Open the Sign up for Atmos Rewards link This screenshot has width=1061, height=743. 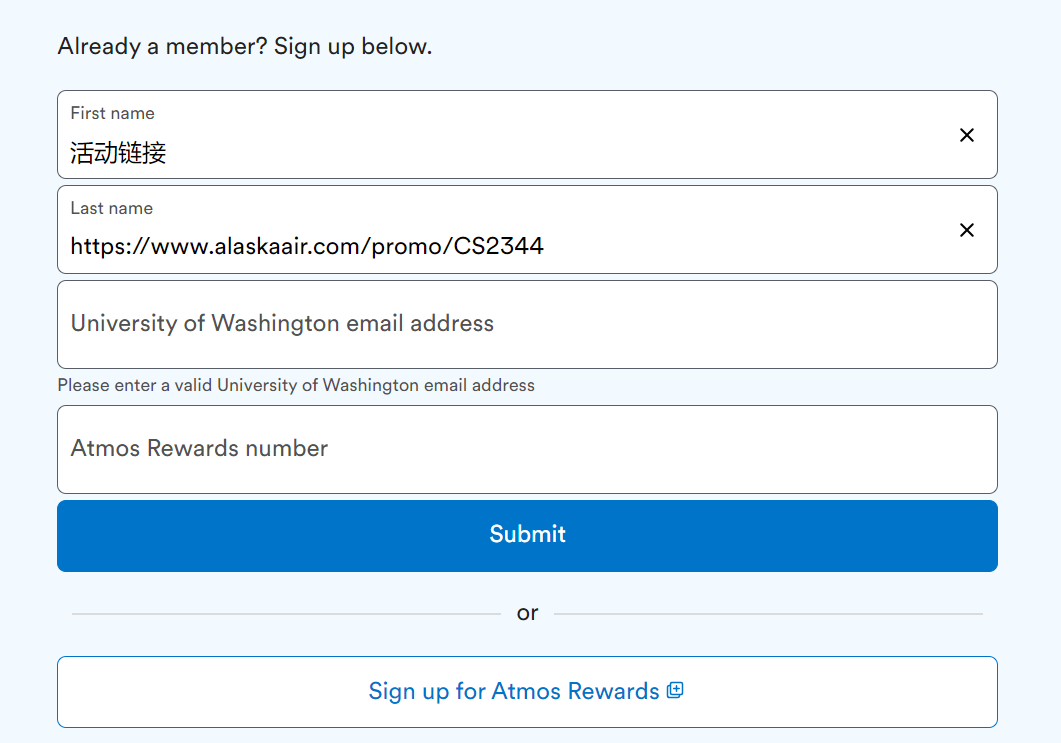(513, 691)
